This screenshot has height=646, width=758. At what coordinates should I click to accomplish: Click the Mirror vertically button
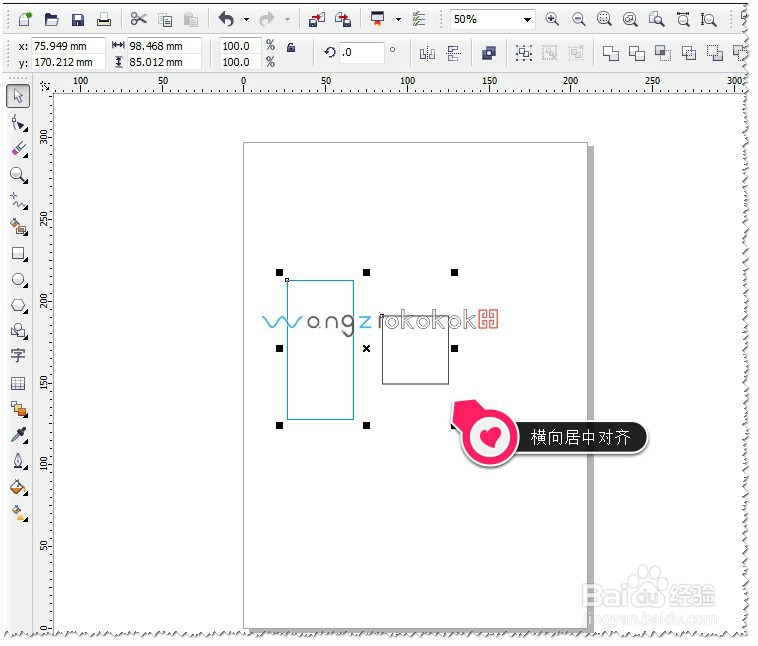tap(453, 53)
